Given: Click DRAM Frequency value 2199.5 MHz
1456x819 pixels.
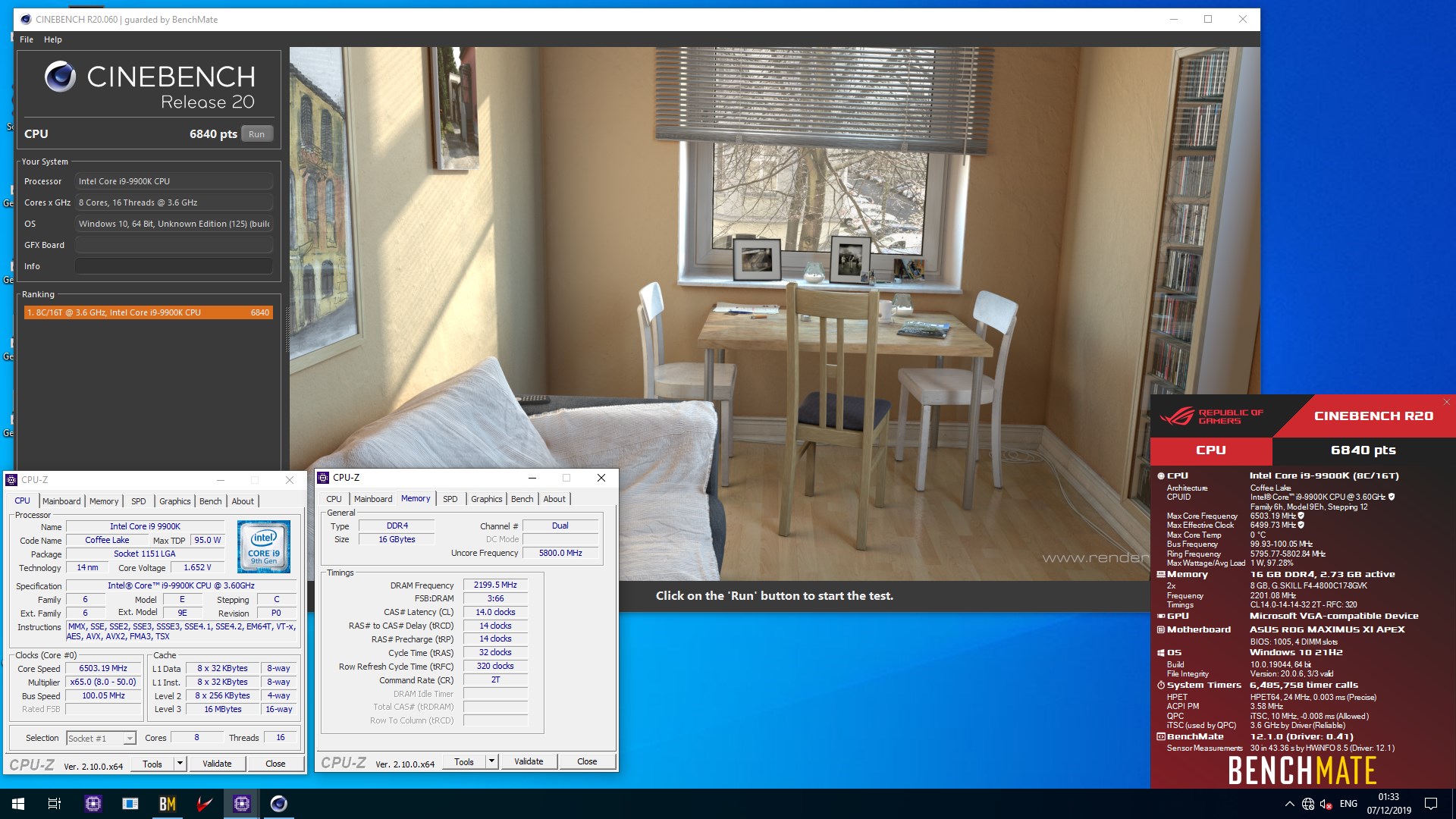Looking at the screenshot, I should [495, 585].
